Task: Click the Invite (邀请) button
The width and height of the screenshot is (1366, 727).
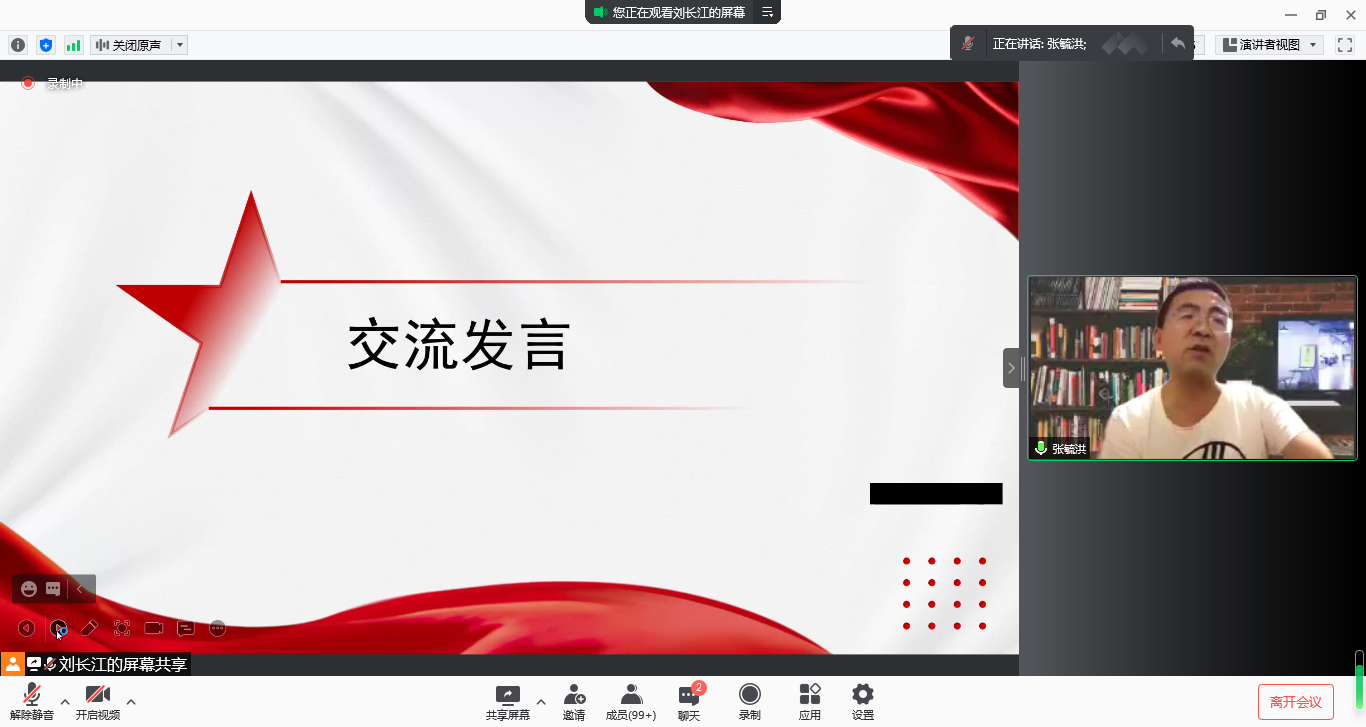Action: 574,701
